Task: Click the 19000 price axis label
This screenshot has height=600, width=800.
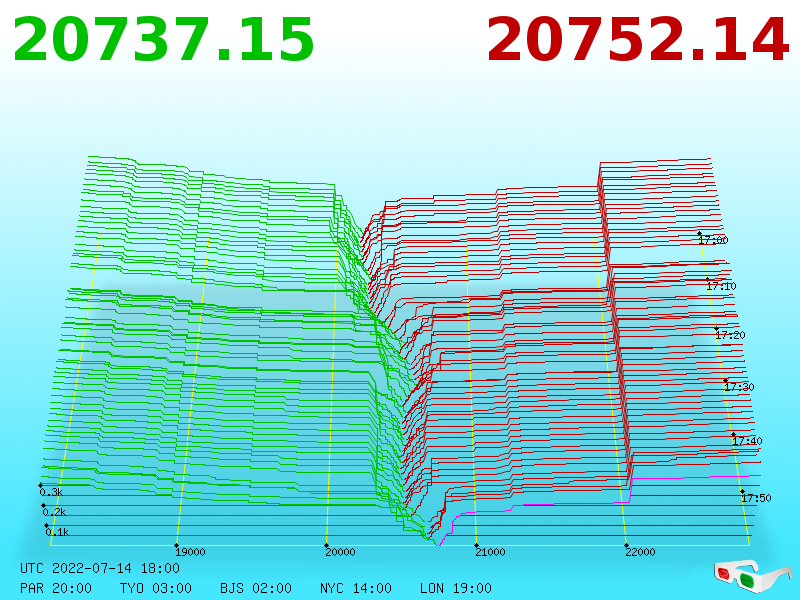Action: 190,552
